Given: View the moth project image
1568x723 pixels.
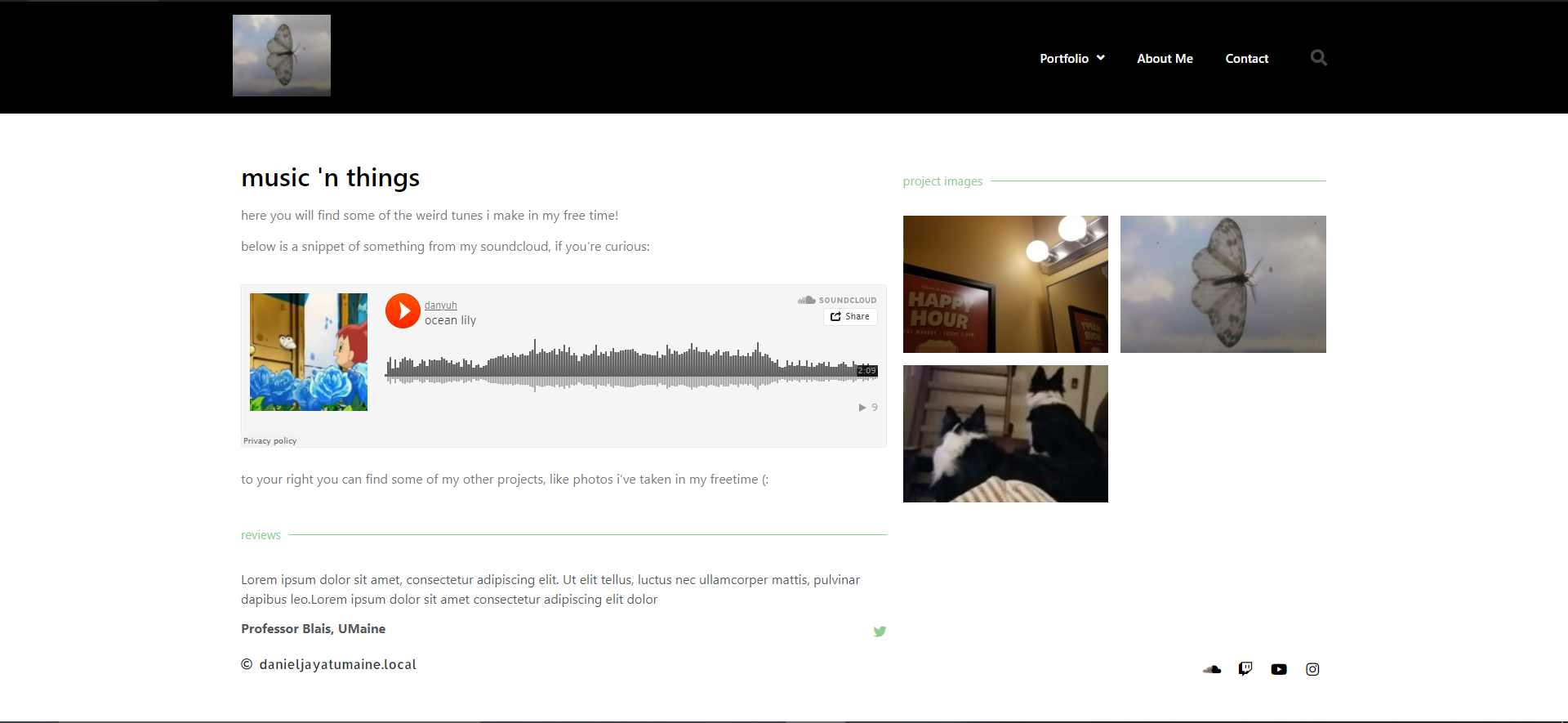Looking at the screenshot, I should click(1223, 284).
